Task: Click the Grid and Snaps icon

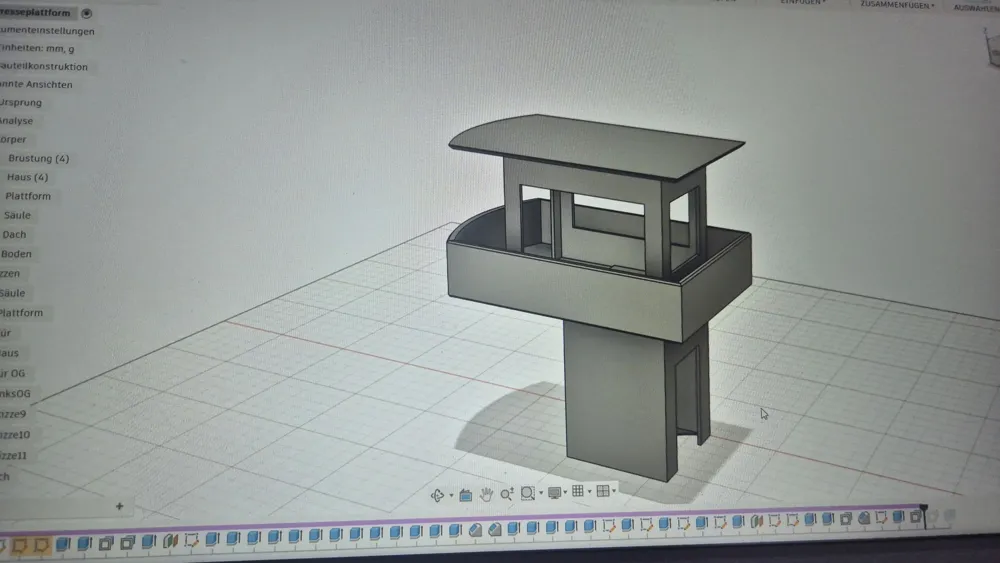Action: click(578, 491)
